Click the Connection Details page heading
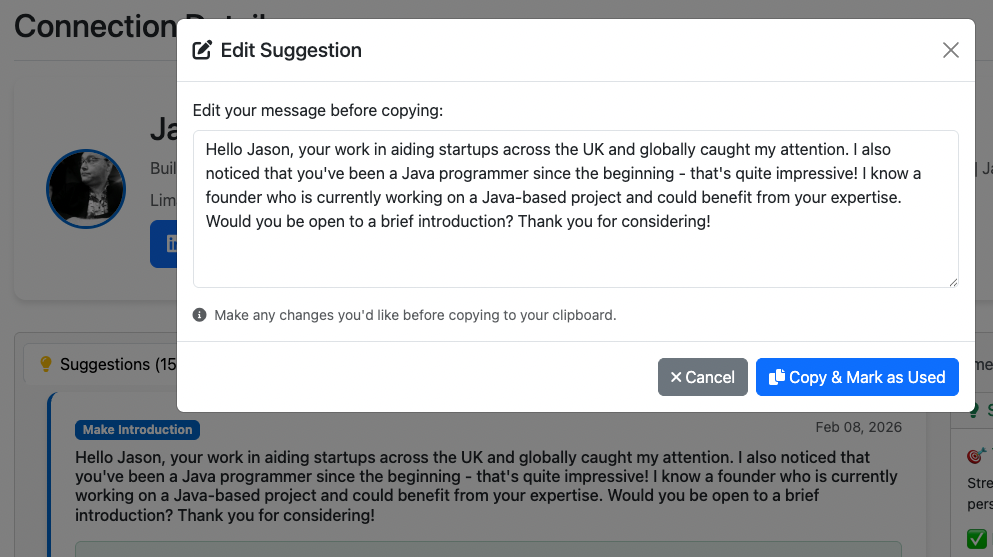This screenshot has height=557, width=993. [x=95, y=25]
